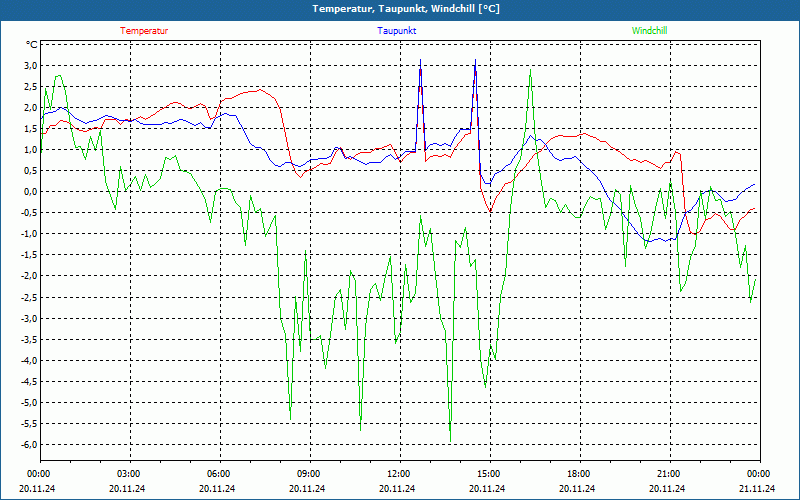The image size is (800, 500).
Task: Click the 1,0 y-axis value
Action: [31, 149]
